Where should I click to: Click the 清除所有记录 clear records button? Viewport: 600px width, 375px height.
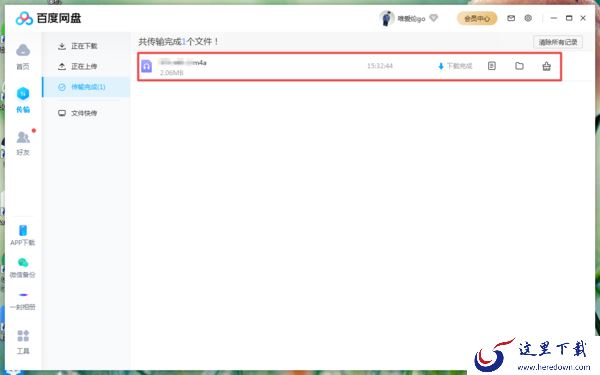coord(558,42)
